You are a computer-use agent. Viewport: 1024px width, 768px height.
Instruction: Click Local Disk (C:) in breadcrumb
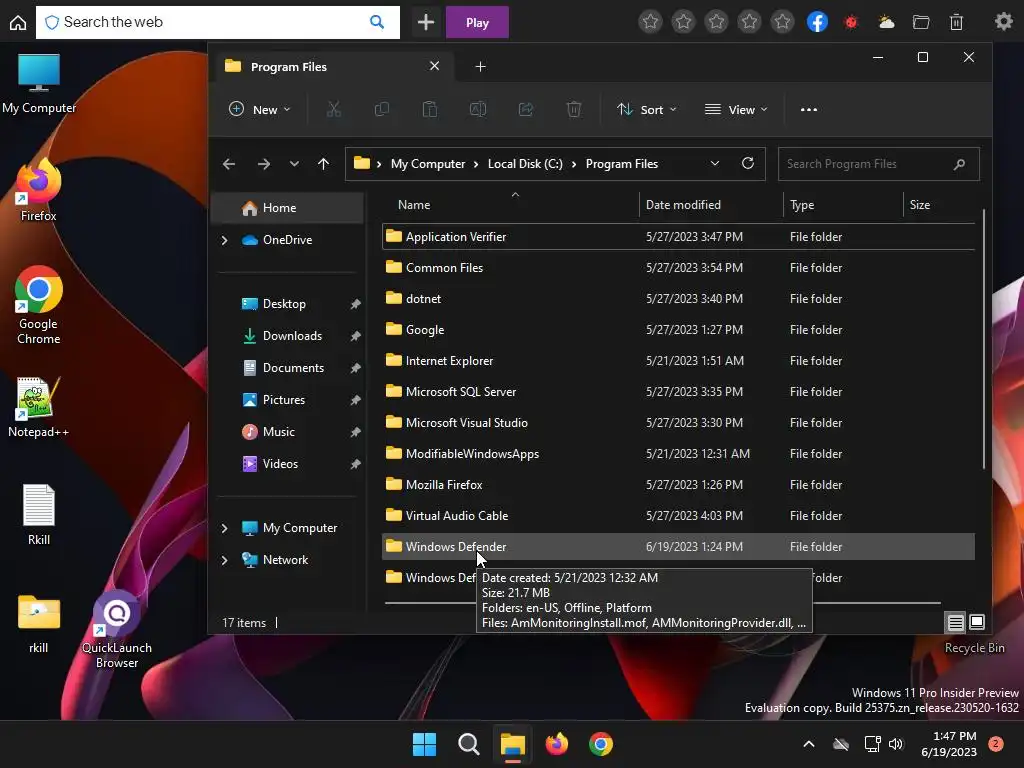pyautogui.click(x=525, y=164)
